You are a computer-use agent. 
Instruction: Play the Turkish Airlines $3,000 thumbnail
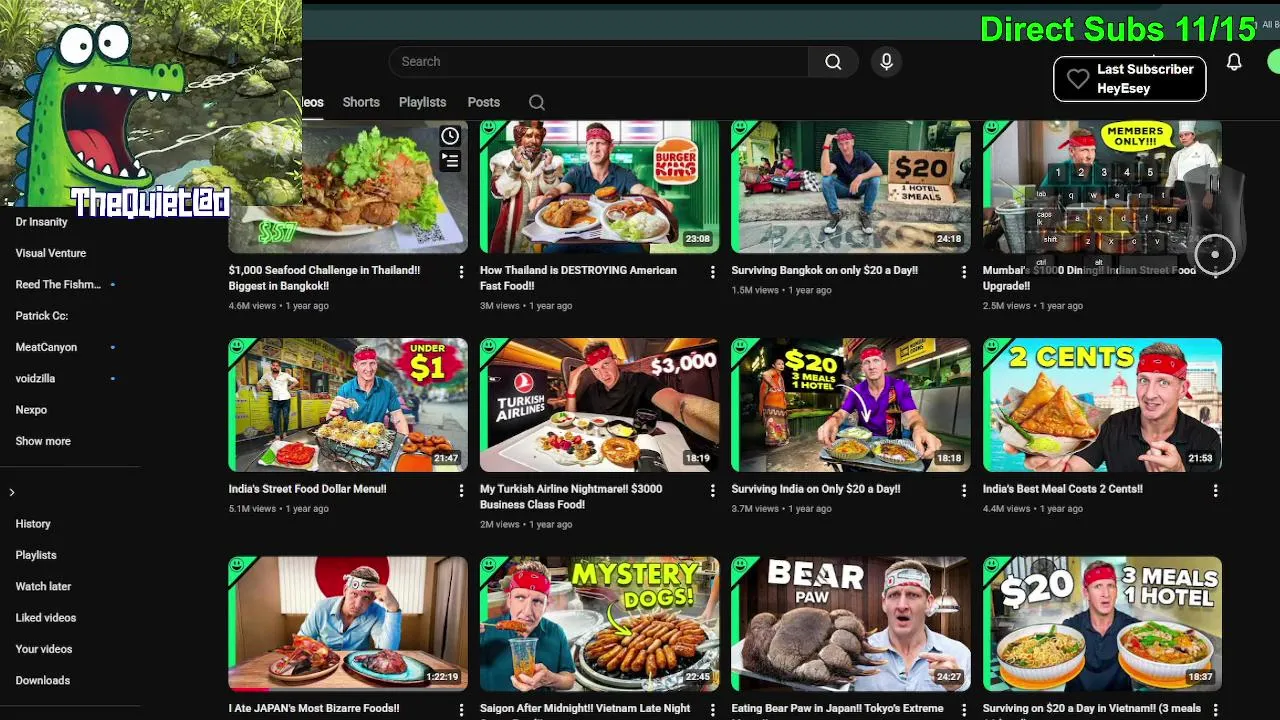coord(599,405)
